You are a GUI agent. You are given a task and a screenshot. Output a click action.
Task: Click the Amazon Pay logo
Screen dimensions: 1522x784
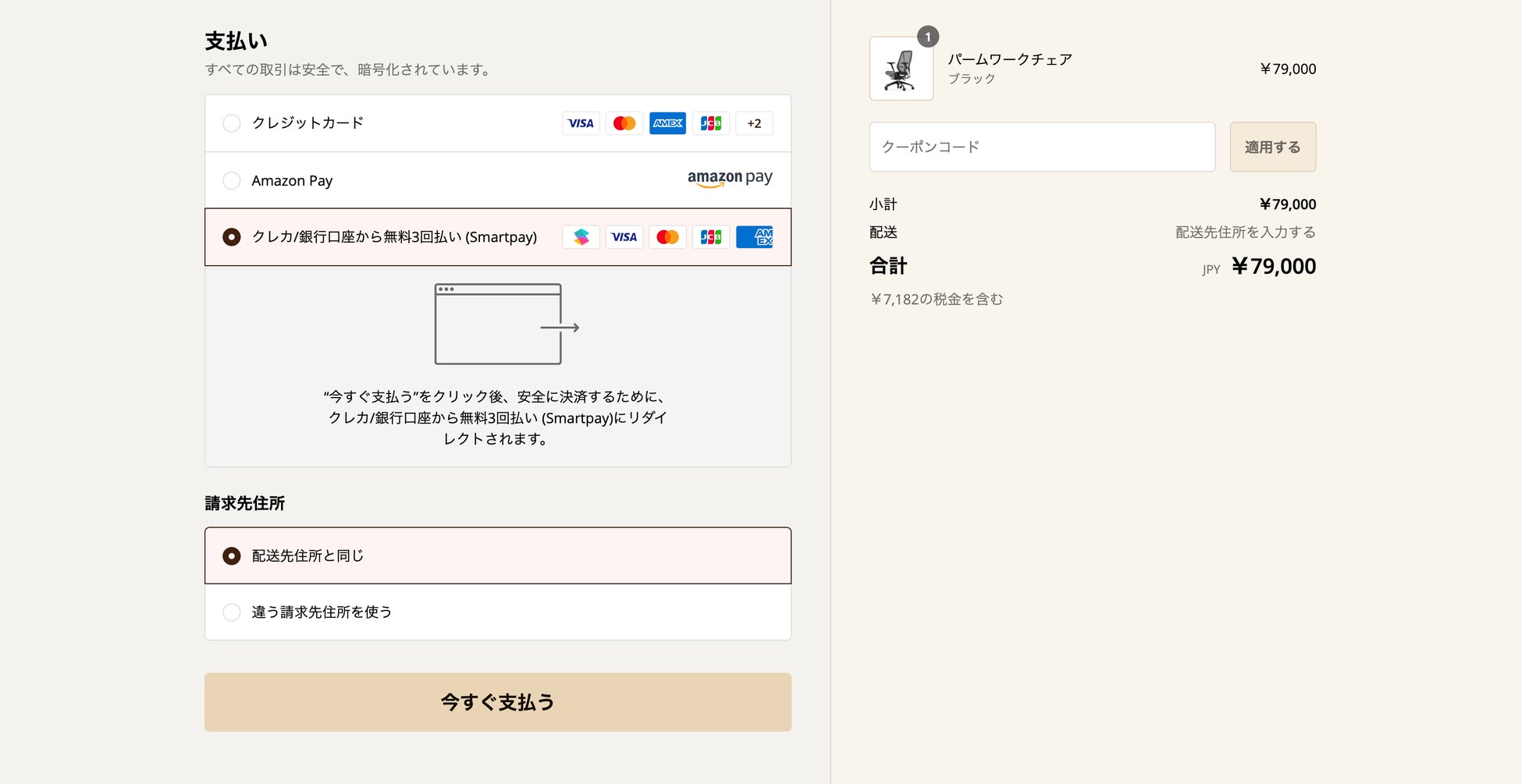pos(730,179)
